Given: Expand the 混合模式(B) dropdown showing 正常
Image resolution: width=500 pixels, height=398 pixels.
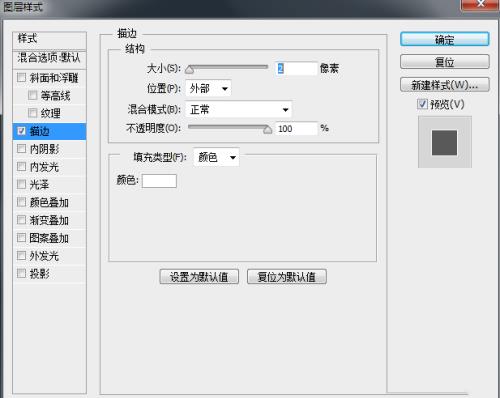Looking at the screenshot, I should pos(239,109).
